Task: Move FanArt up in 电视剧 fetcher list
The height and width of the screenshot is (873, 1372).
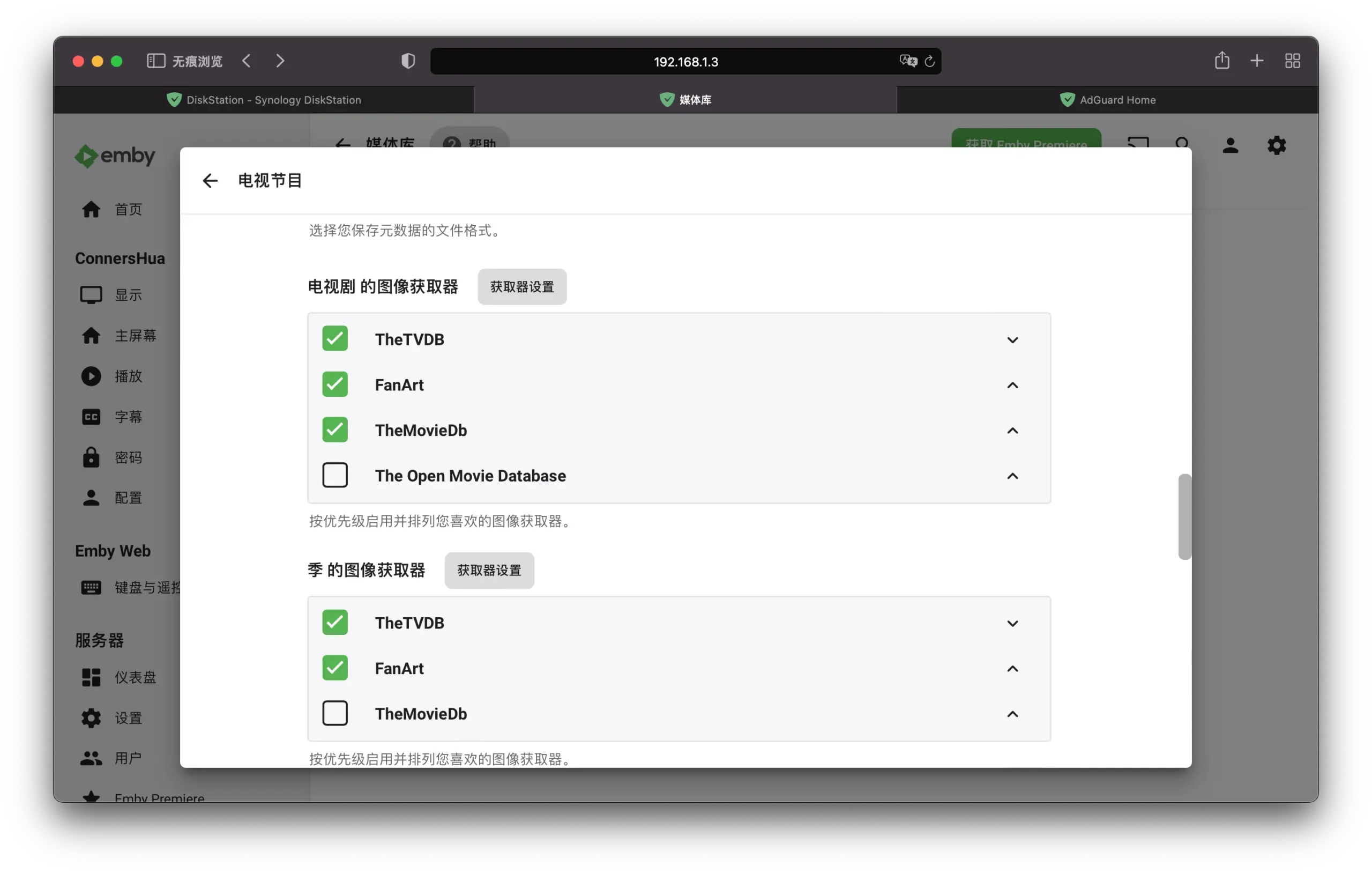Action: [1012, 386]
